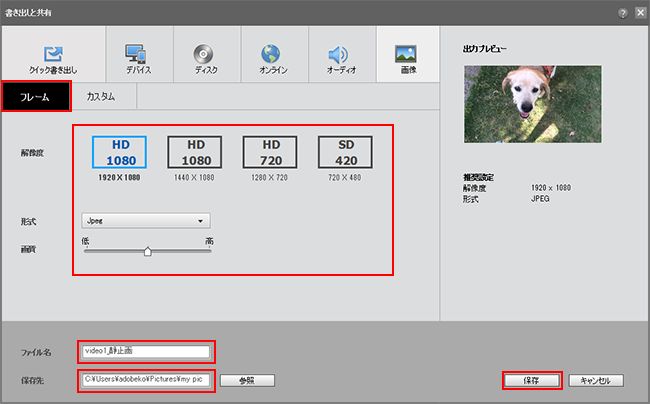Image resolution: width=650 pixels, height=404 pixels.
Task: Open the クイック書き出し (quick export) tab
Action: (53, 55)
